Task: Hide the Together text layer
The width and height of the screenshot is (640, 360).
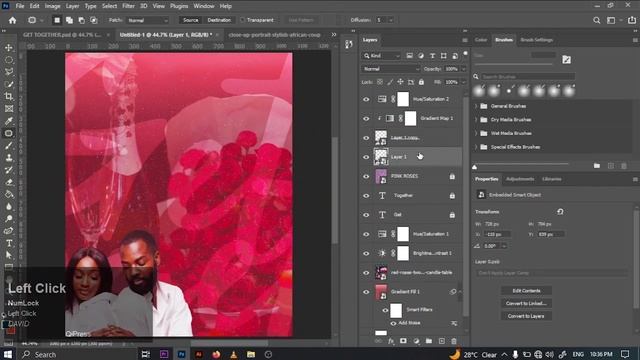Action: pyautogui.click(x=366, y=196)
